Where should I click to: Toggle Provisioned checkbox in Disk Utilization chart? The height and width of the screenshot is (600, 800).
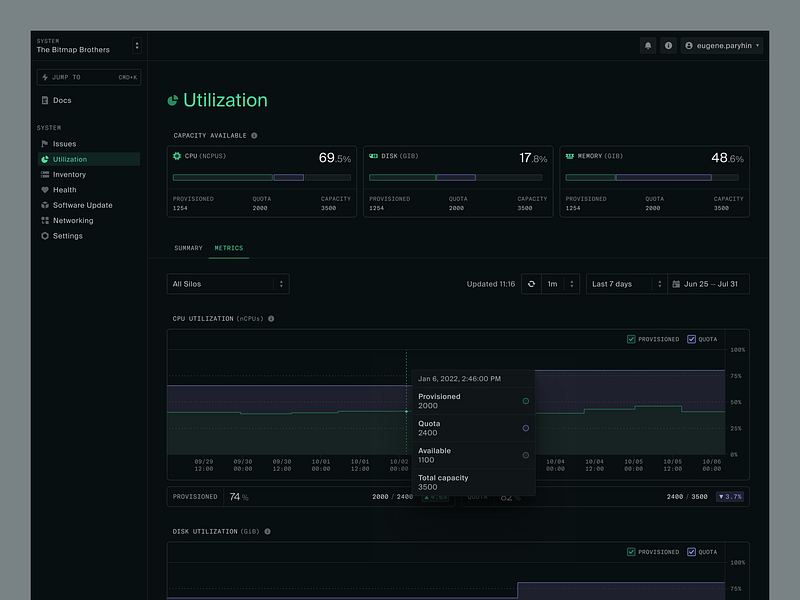point(631,552)
